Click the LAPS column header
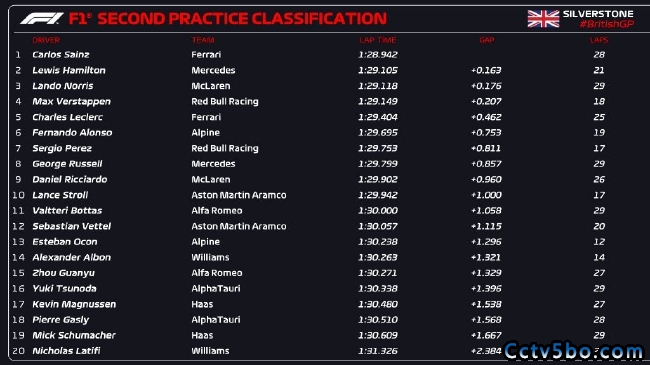Image resolution: width=650 pixels, height=365 pixels. pos(599,40)
